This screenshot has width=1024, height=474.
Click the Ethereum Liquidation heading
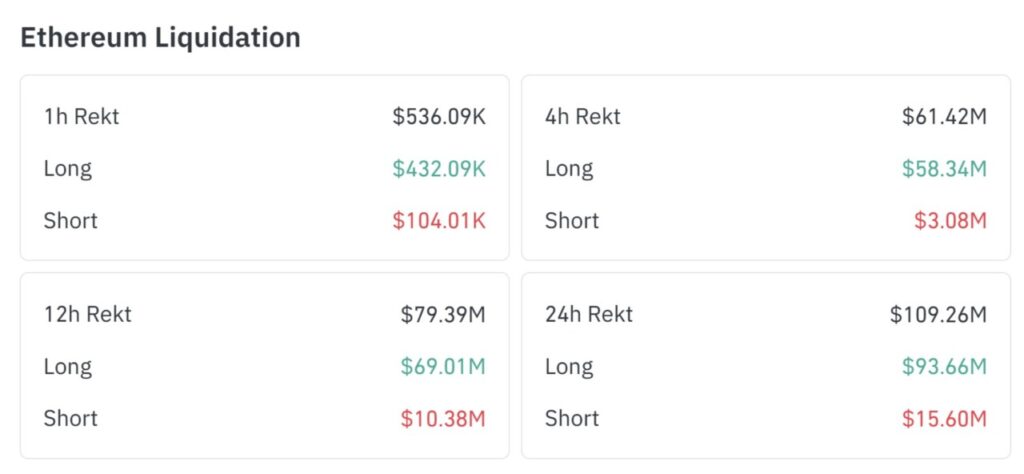pyautogui.click(x=160, y=38)
